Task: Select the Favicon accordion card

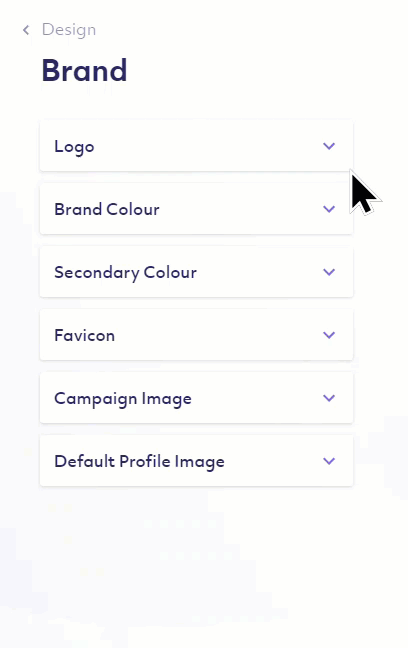Action: tap(196, 335)
